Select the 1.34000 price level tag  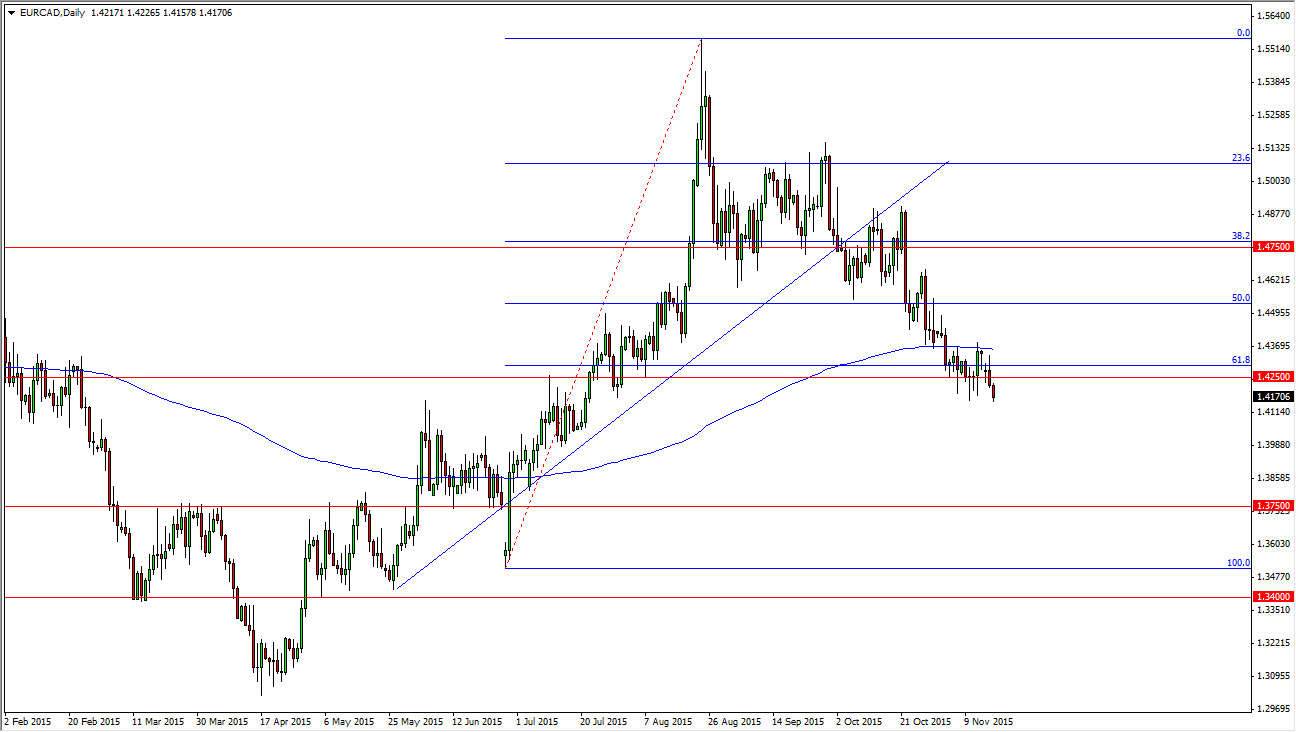pyautogui.click(x=1276, y=597)
